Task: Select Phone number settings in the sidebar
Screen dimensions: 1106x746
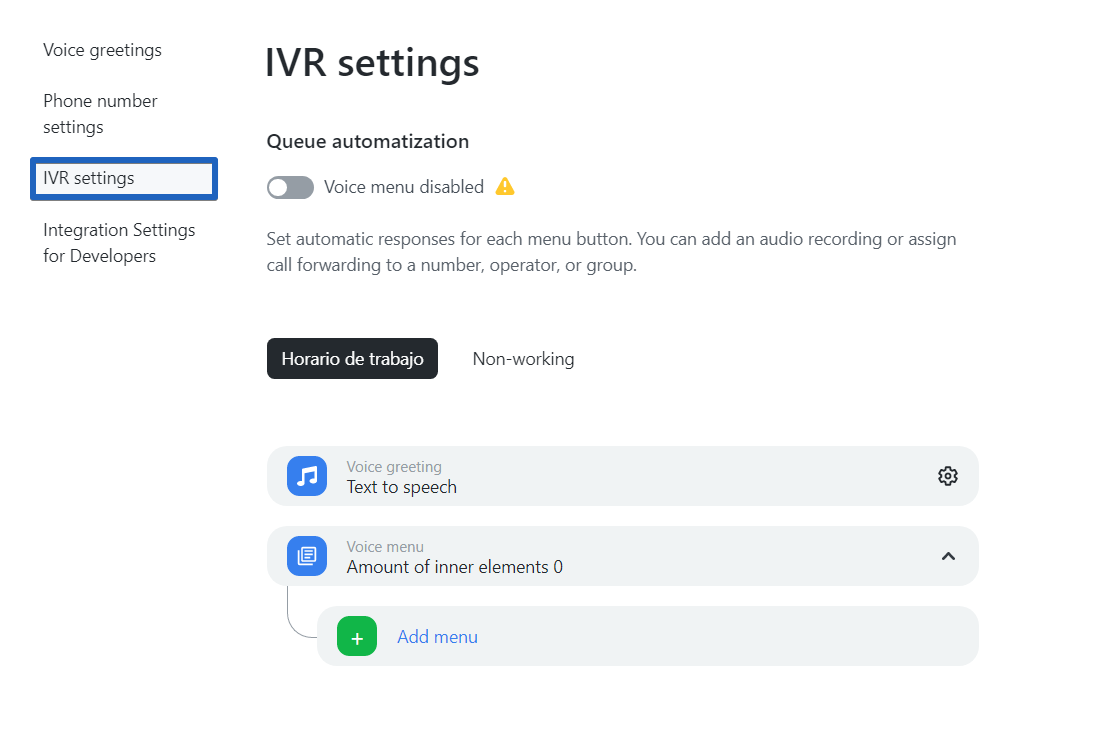Action: (100, 113)
